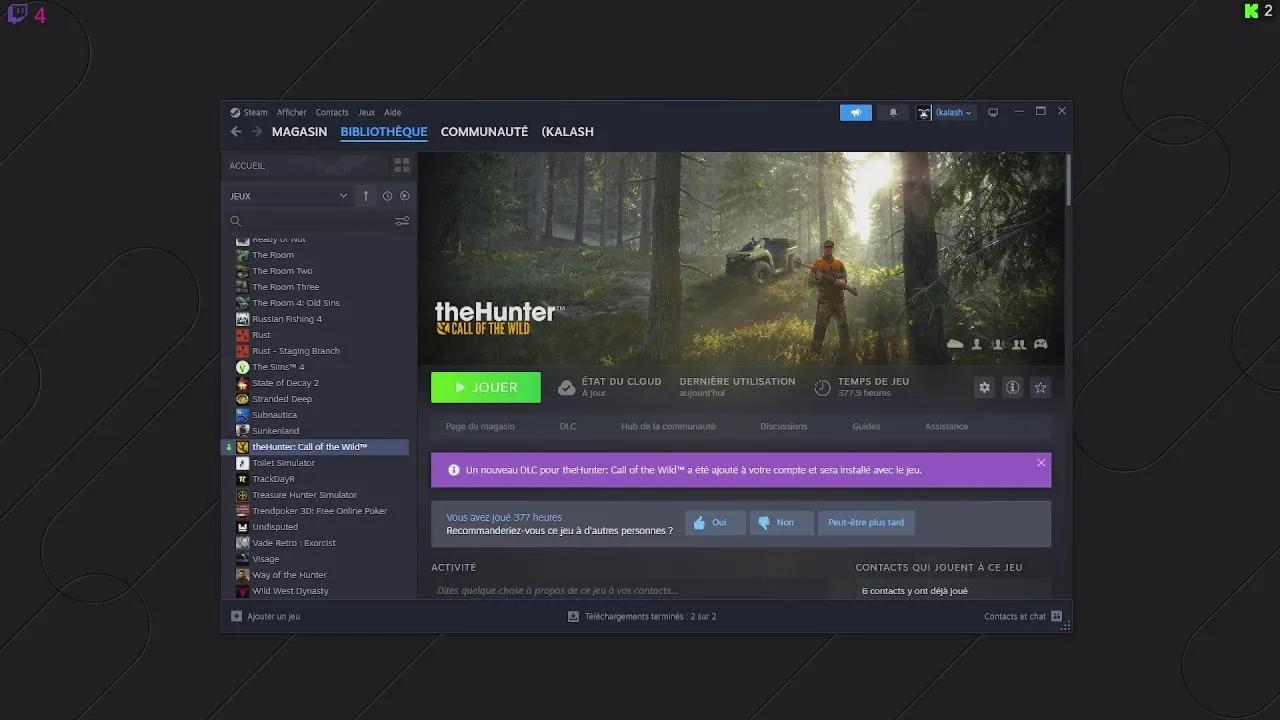Switch to the COMMUNAUTÉ tab

(x=484, y=131)
